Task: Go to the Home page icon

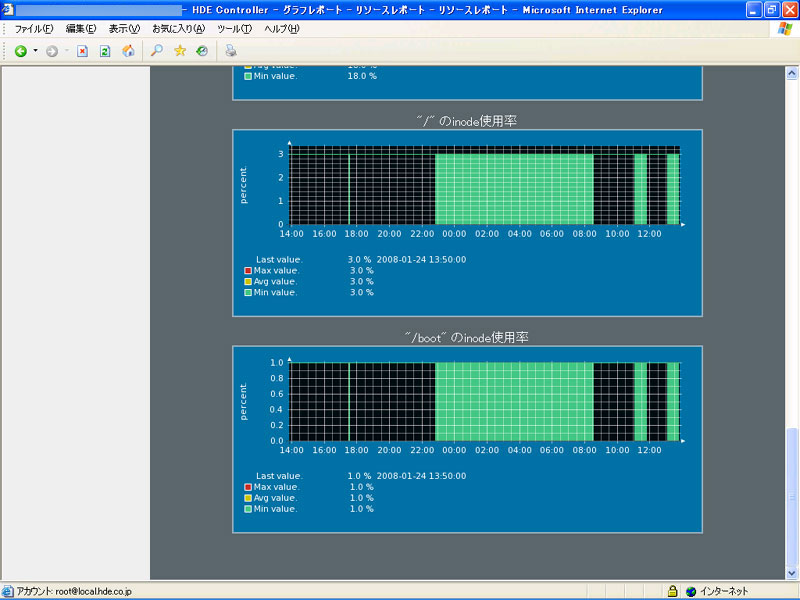Action: pos(129,51)
